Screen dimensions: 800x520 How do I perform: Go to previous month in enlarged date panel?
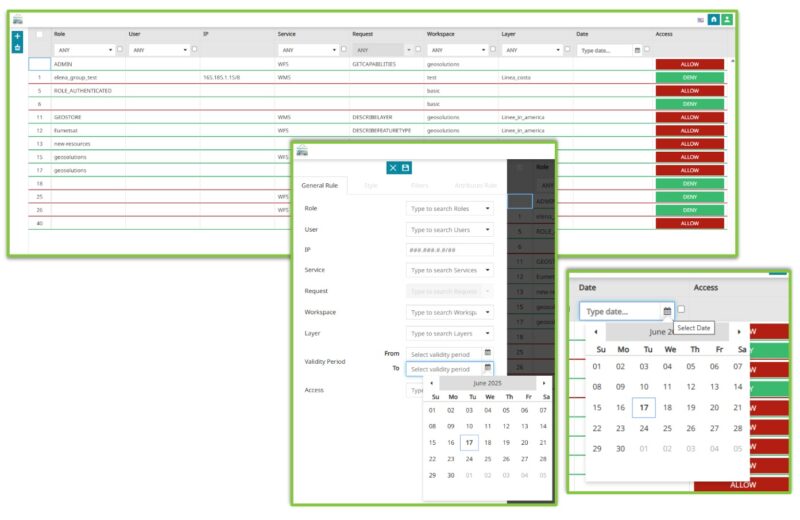click(596, 332)
